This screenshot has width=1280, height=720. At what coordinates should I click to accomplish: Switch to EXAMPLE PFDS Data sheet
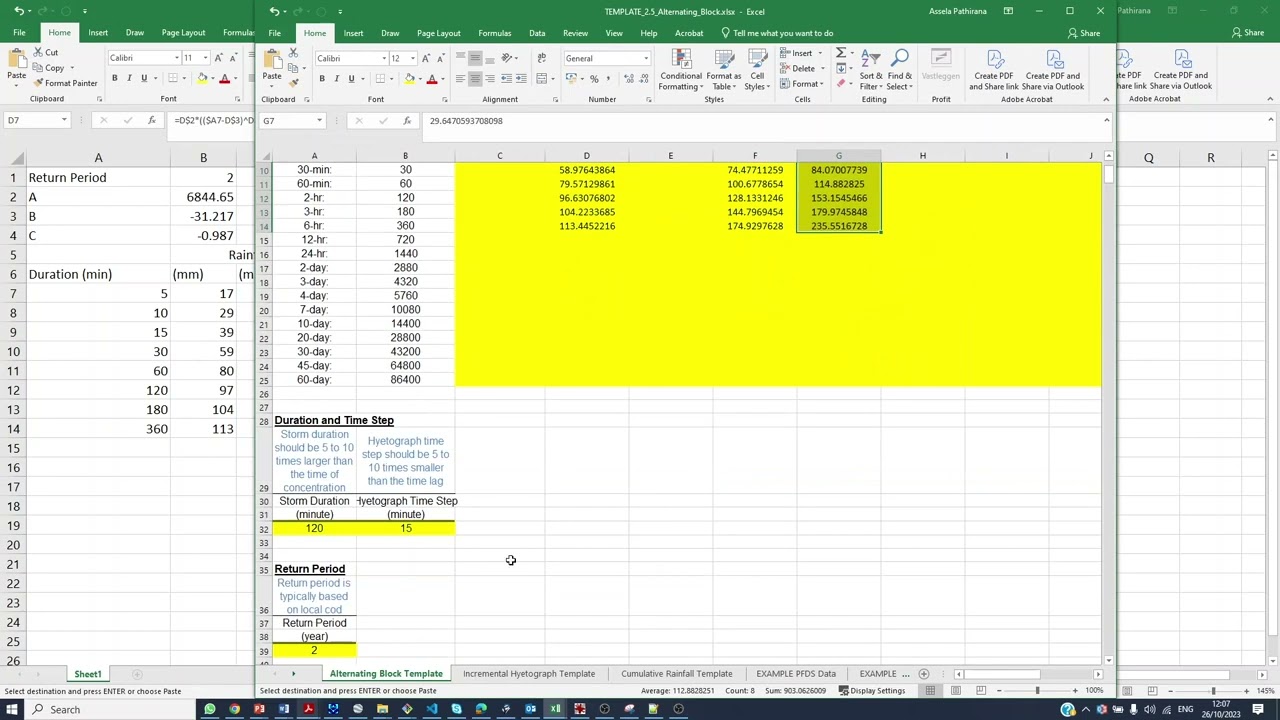pyautogui.click(x=796, y=674)
